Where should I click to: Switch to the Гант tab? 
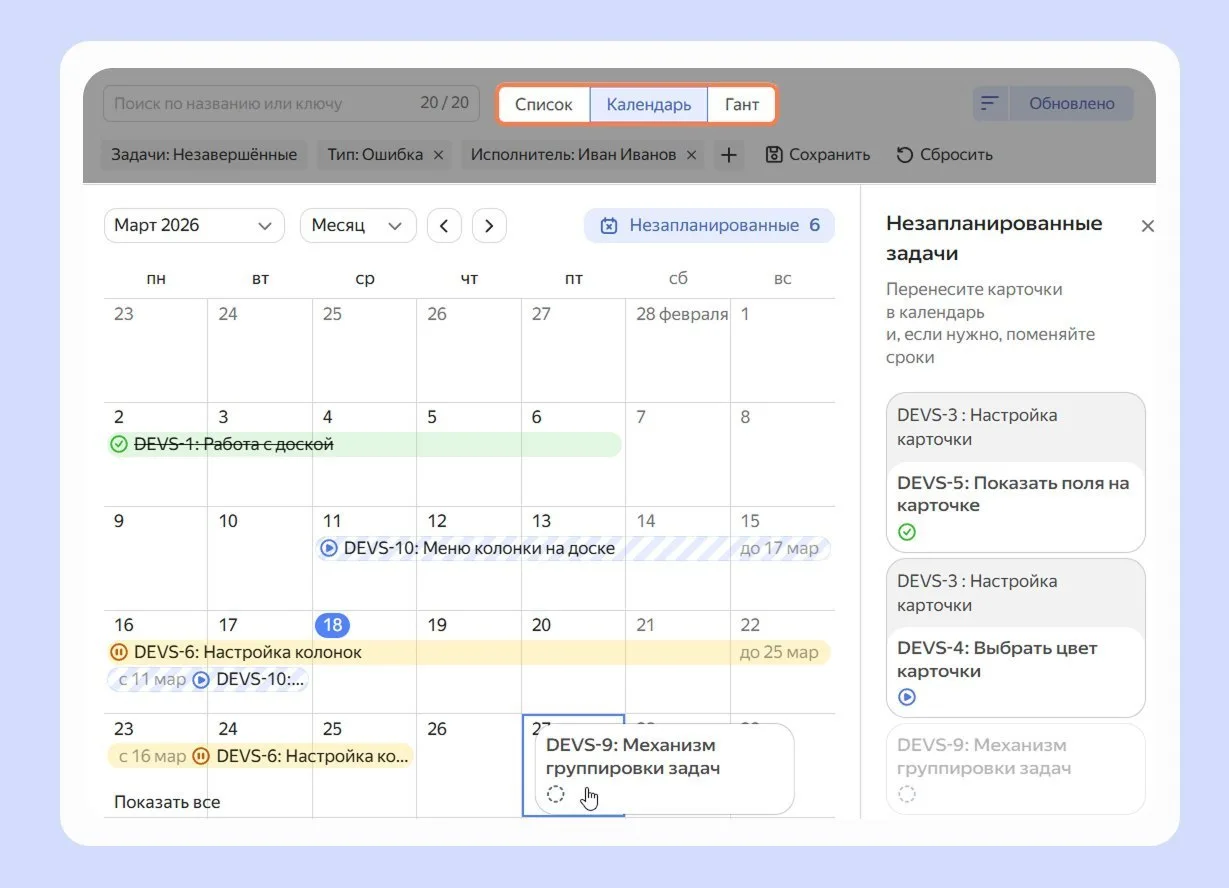click(x=741, y=104)
